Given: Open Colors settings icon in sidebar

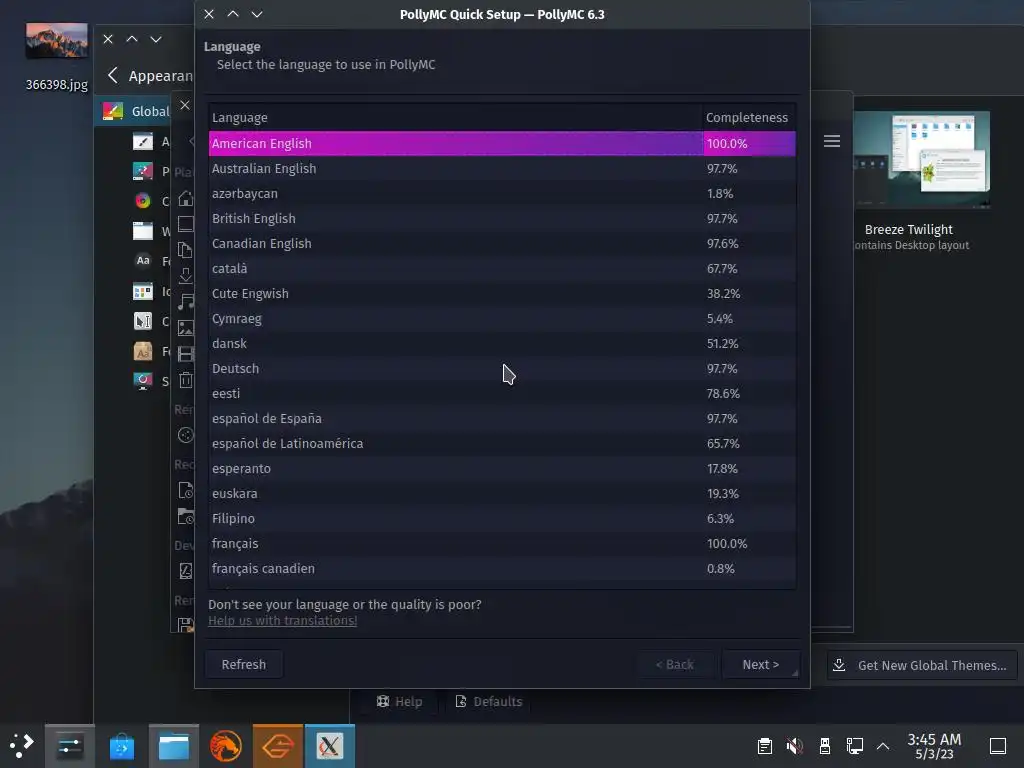Looking at the screenshot, I should click(142, 200).
